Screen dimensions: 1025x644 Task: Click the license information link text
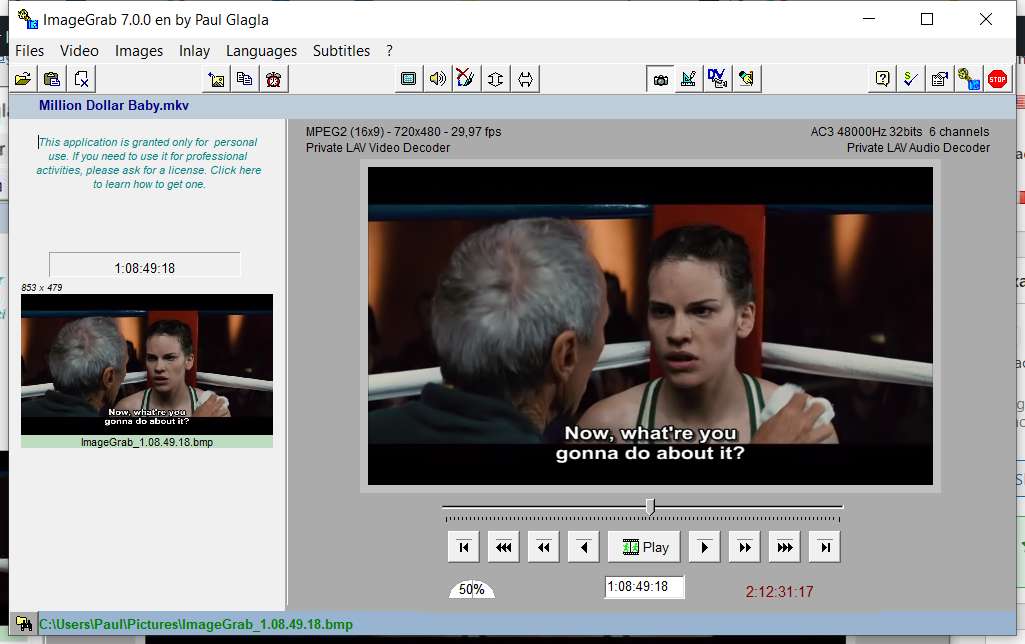[148, 163]
